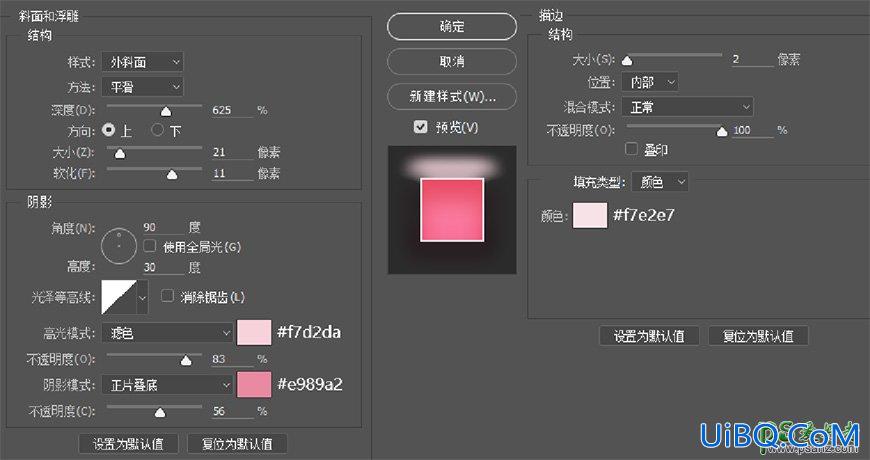Click the 软化 slider handle
870x460 pixels.
tap(172, 175)
